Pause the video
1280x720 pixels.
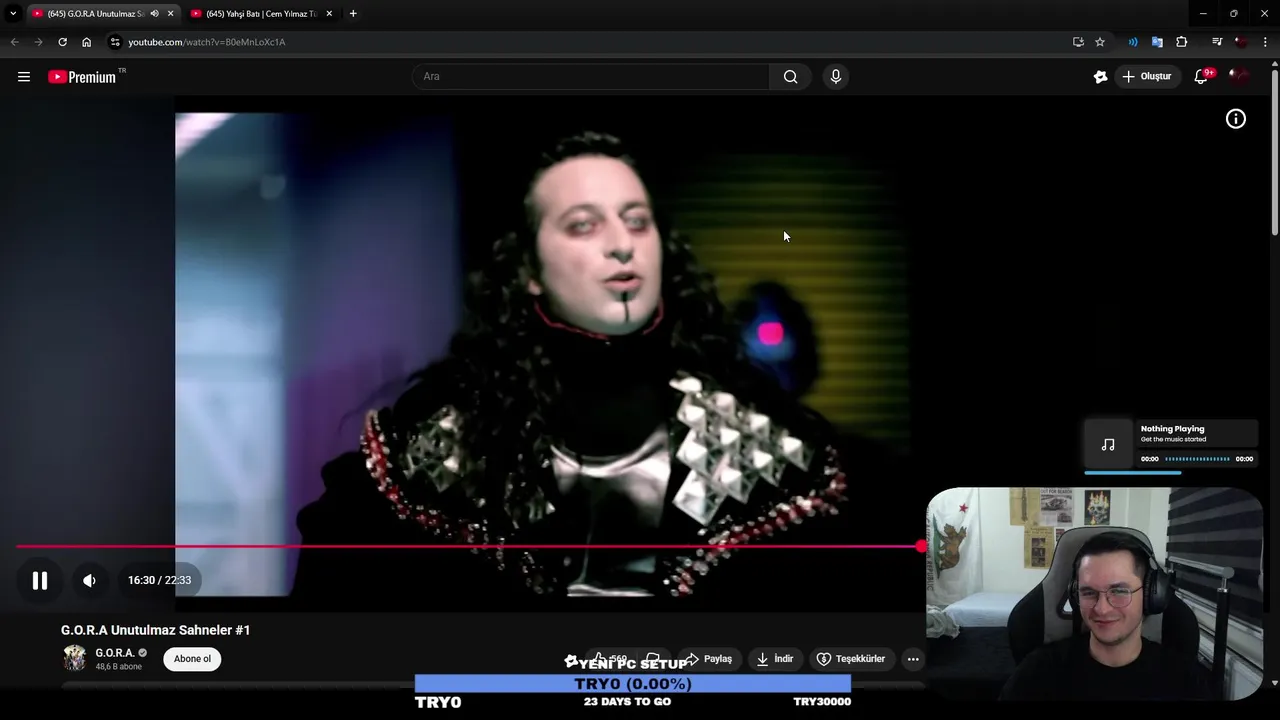pyautogui.click(x=40, y=580)
